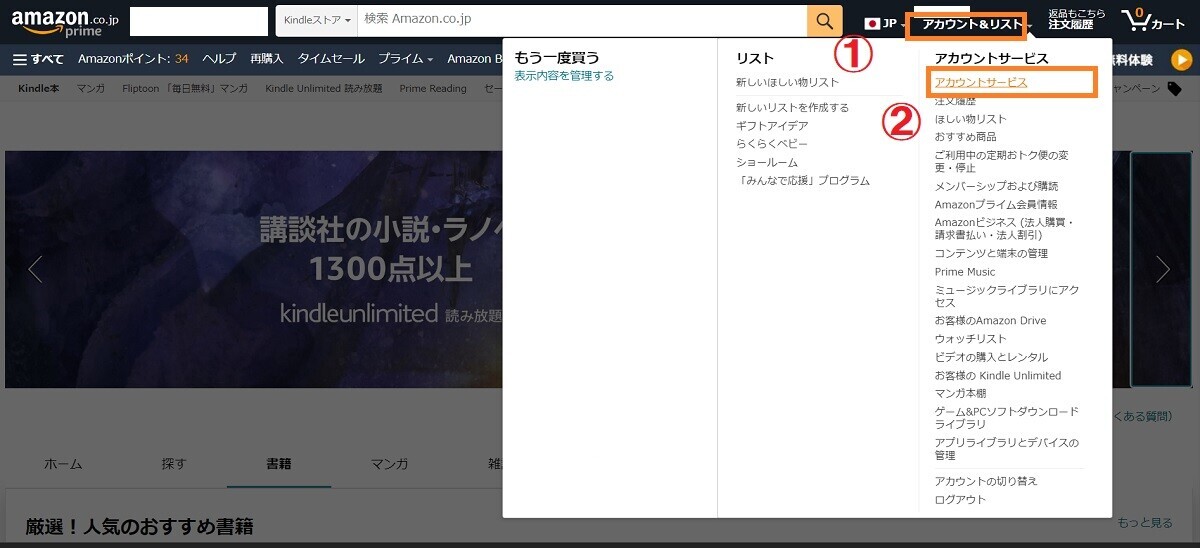Viewport: 1200px width, 548px height.
Task: Open おすすめ商品 link
Action: [x=966, y=137]
